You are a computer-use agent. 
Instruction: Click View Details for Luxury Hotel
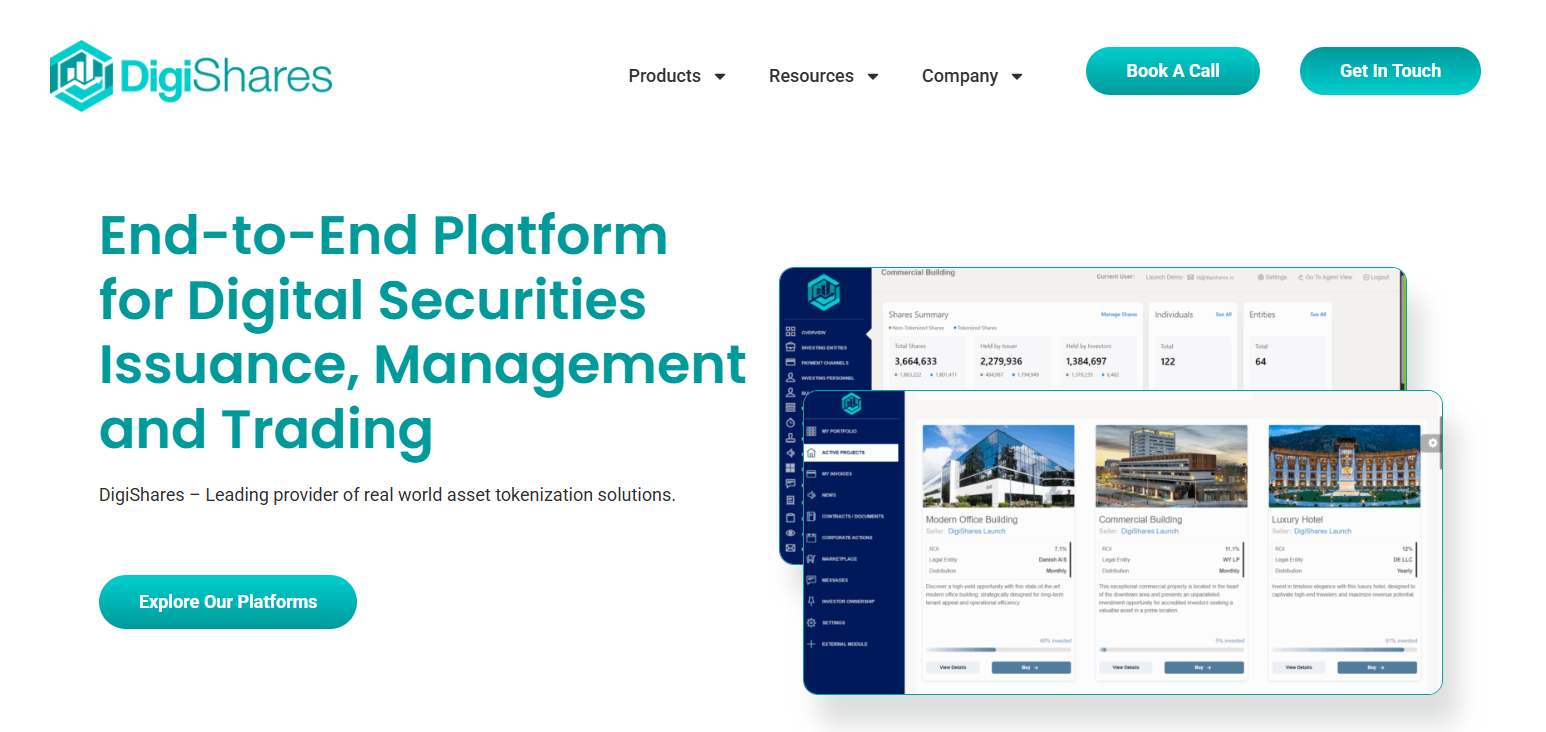tap(1298, 667)
